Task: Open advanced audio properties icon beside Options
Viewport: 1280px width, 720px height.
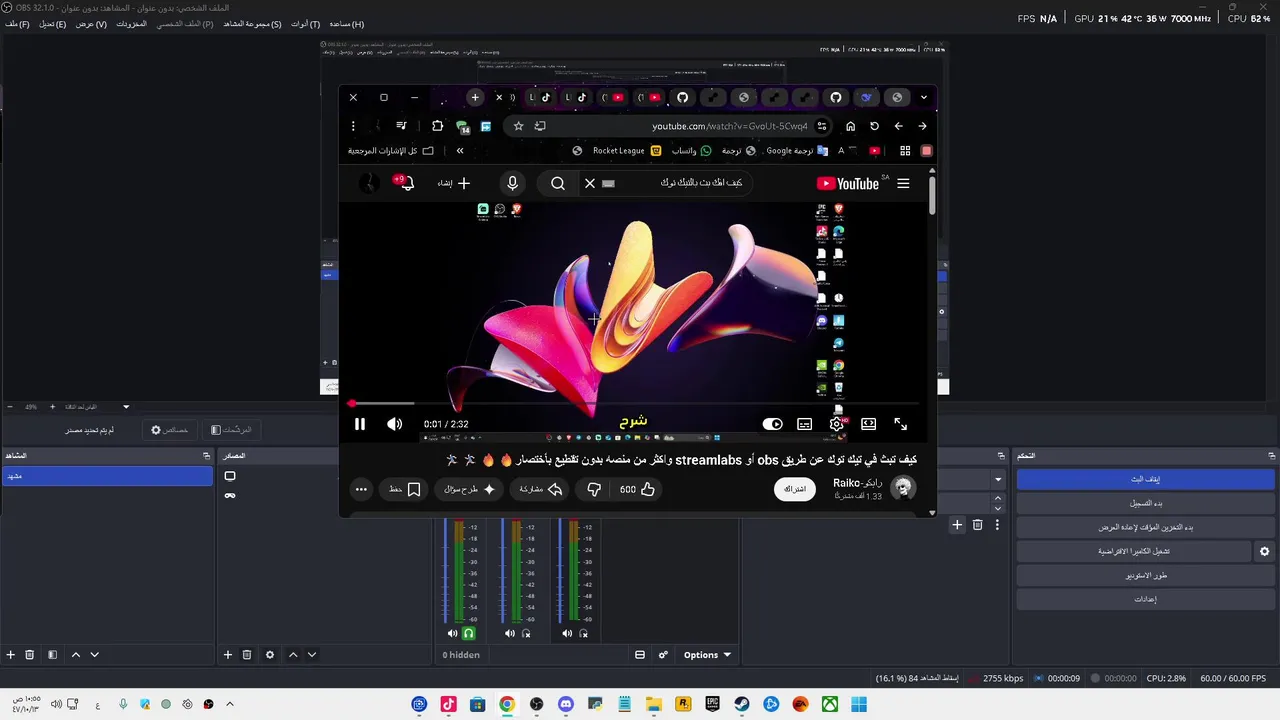Action: coord(663,655)
